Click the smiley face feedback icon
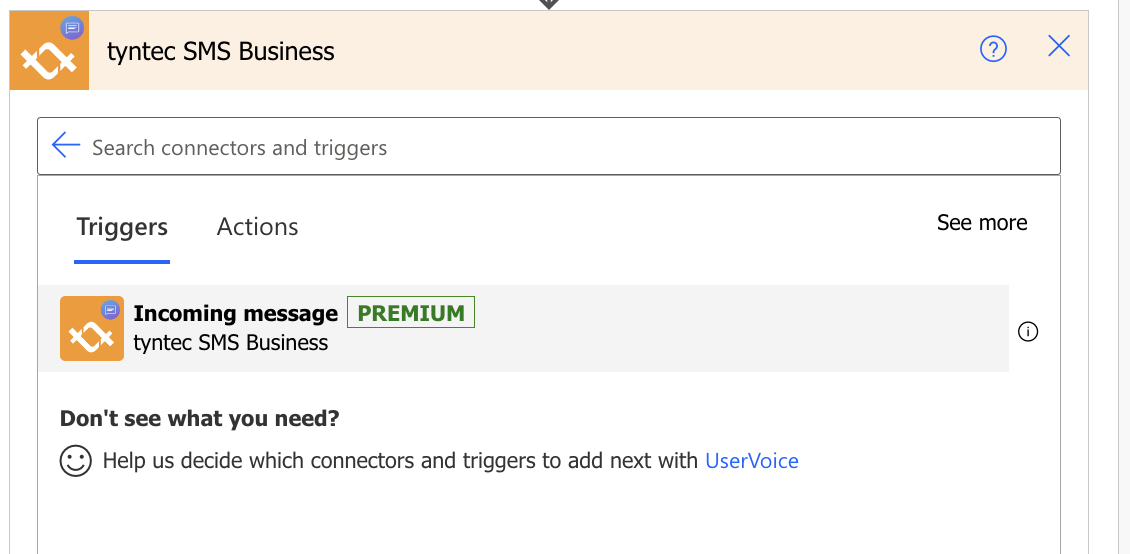This screenshot has height=554, width=1130. 76,460
